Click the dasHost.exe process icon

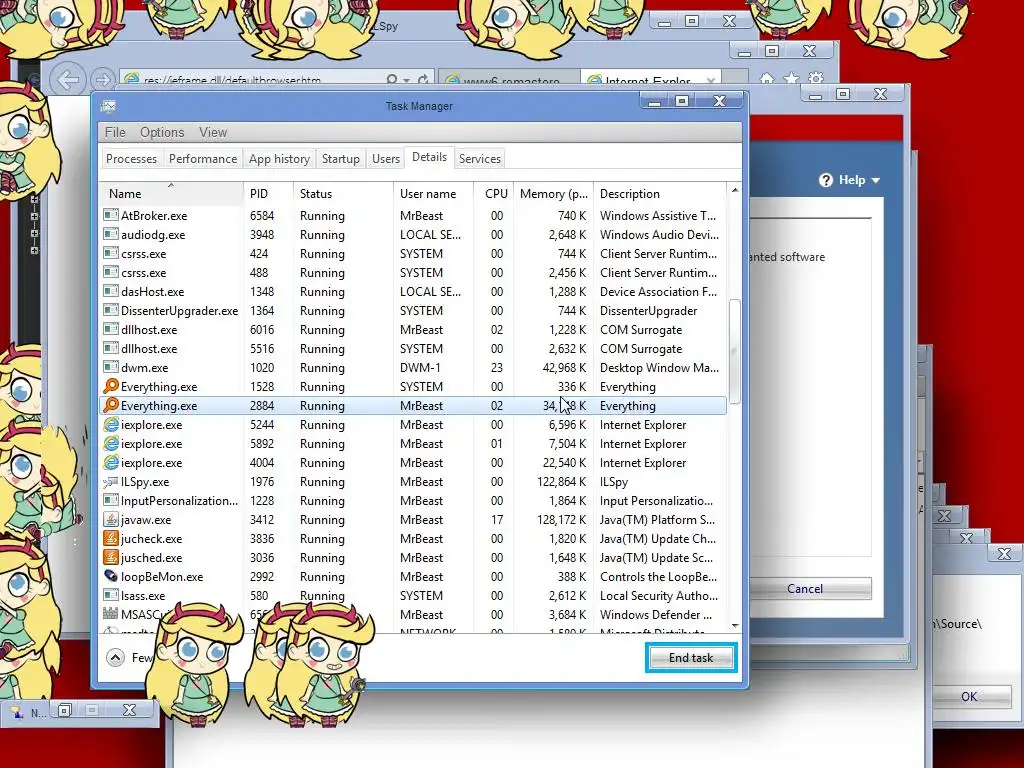[111, 291]
